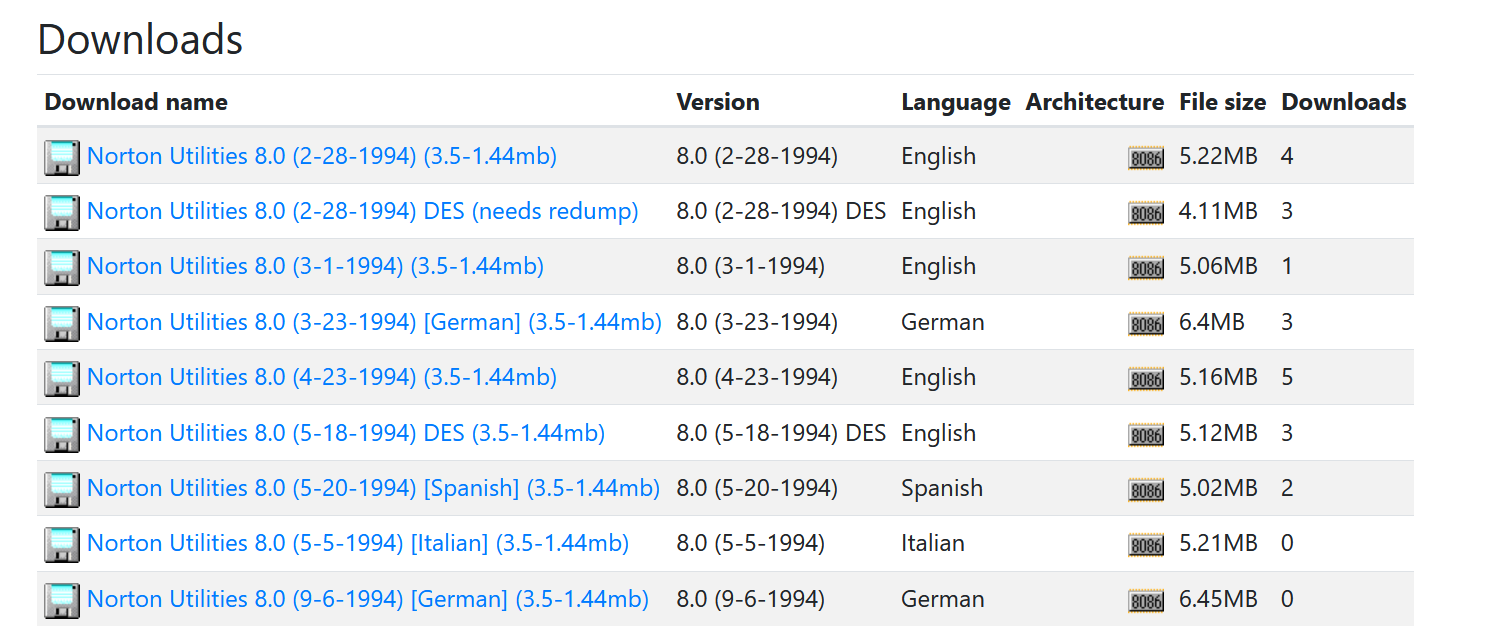Open Norton Utilities 8.0 (2-28-1994) DES (needs redump) link

(x=363, y=211)
